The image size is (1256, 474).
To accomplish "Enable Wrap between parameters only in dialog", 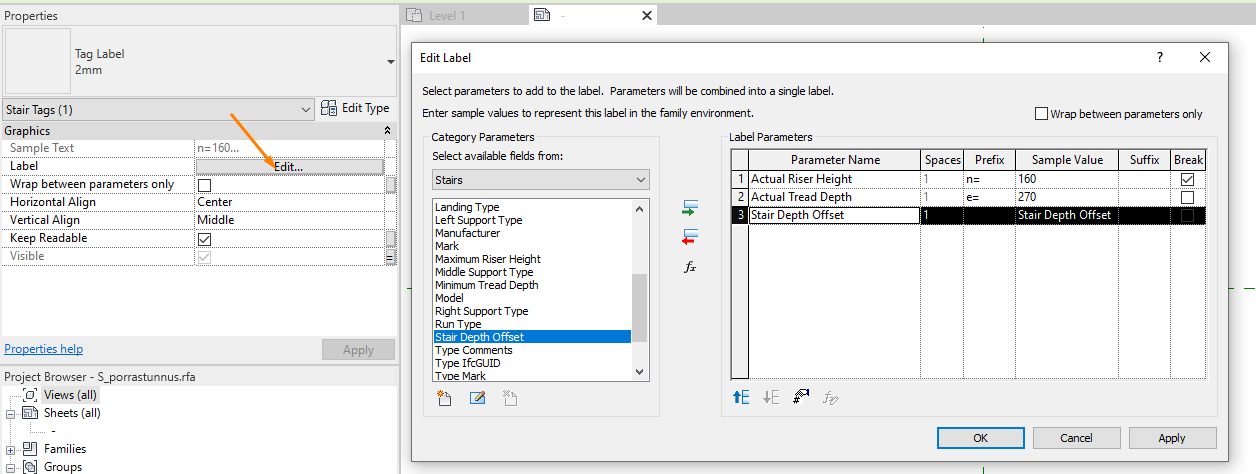I will pyautogui.click(x=1041, y=114).
